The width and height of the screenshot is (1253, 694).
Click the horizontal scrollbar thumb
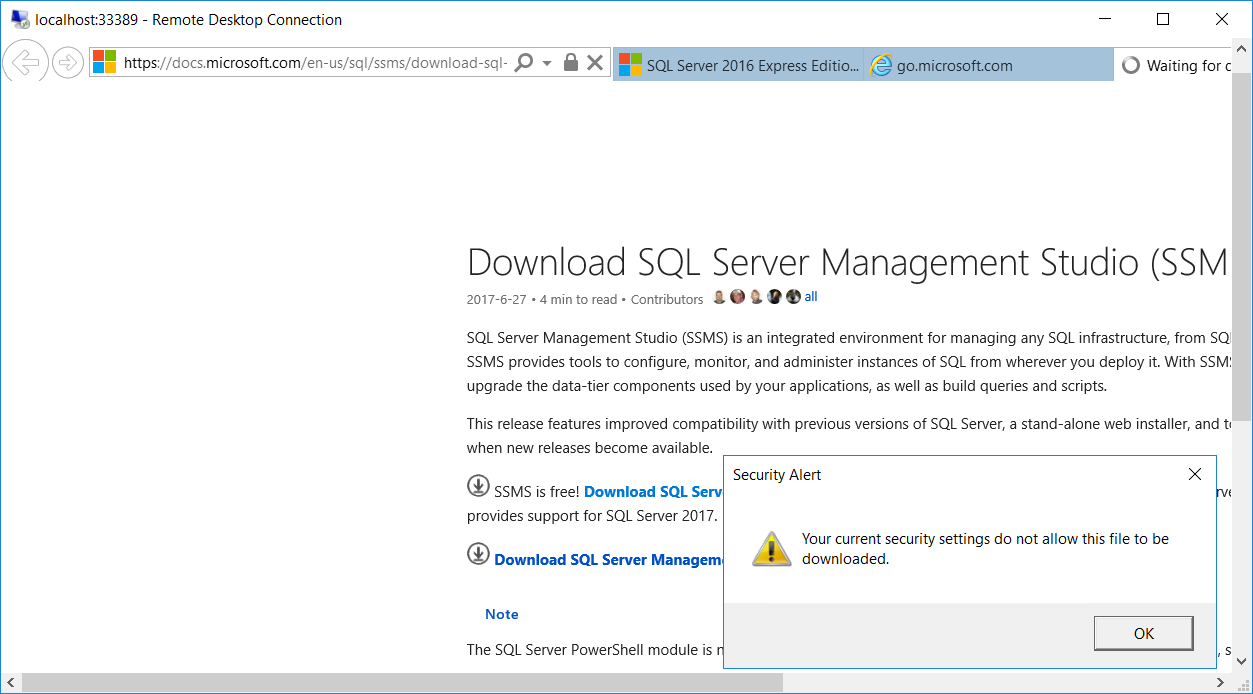(402, 683)
